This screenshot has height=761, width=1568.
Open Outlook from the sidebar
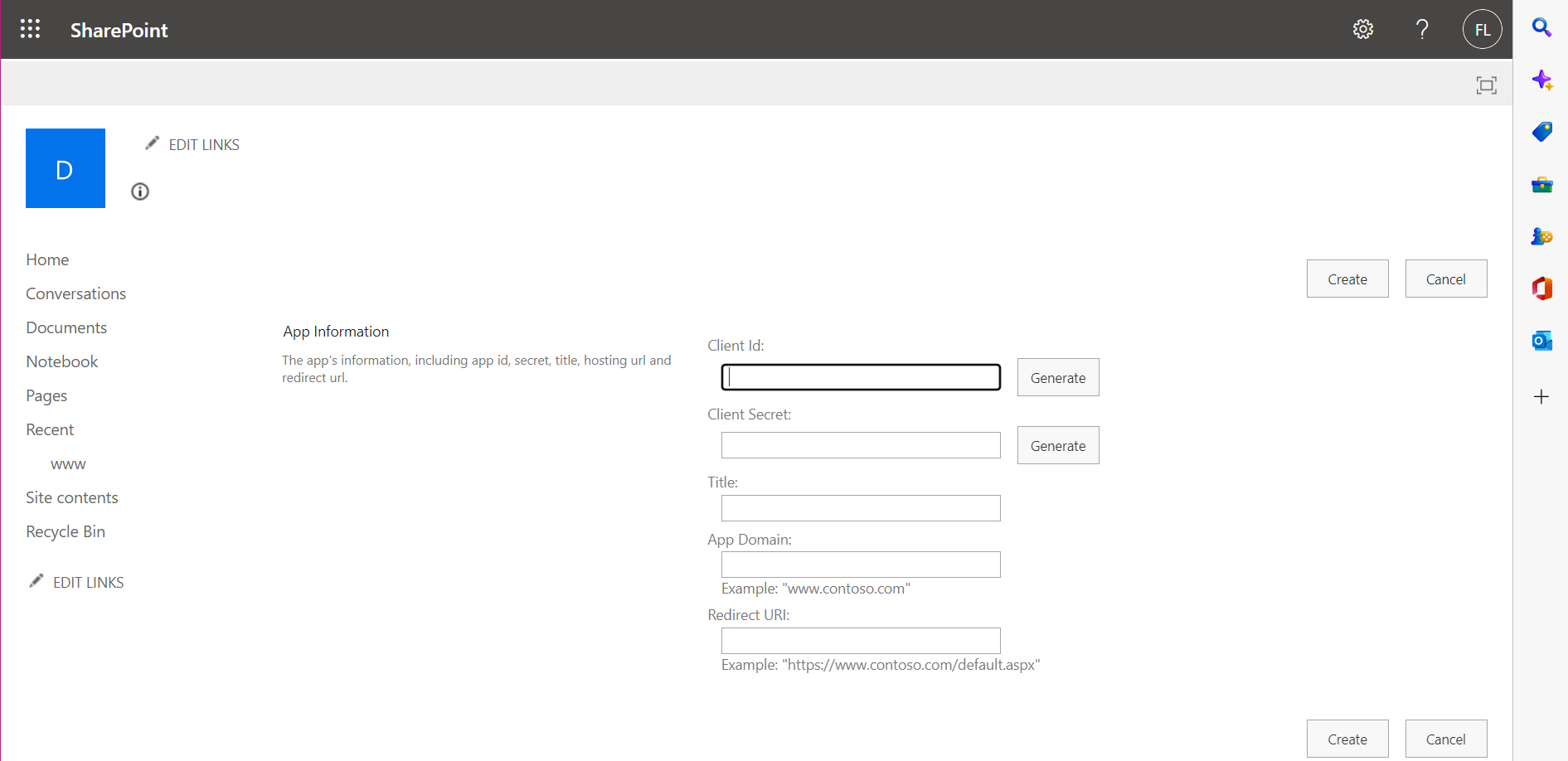pos(1541,340)
